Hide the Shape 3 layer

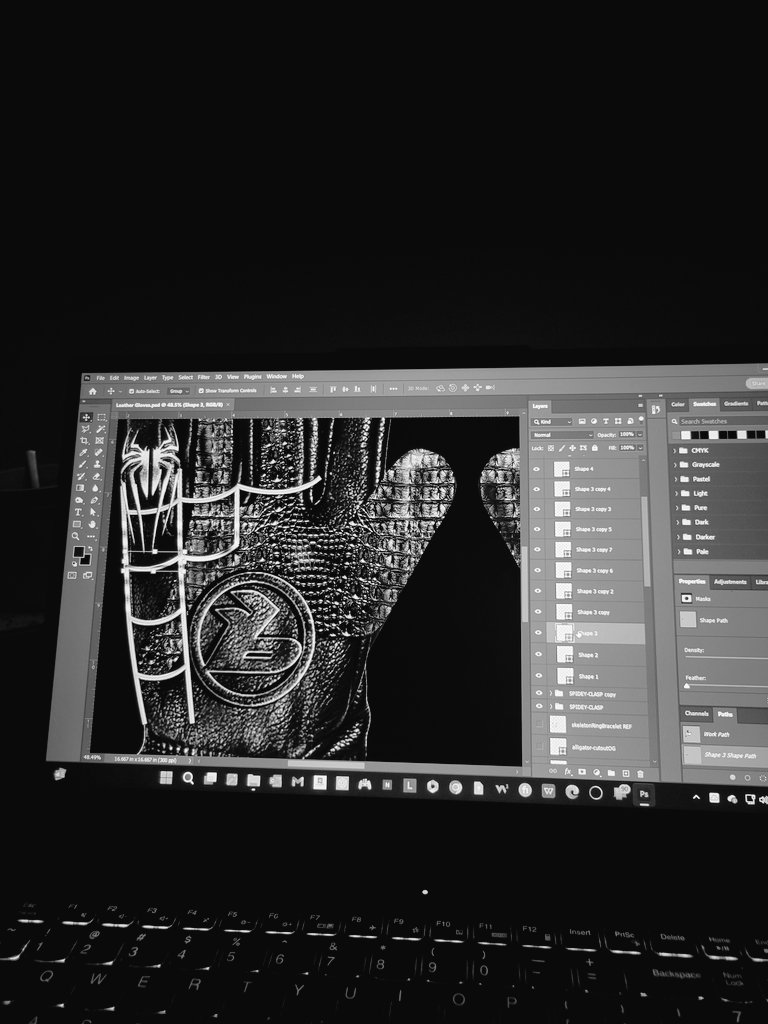tap(538, 633)
